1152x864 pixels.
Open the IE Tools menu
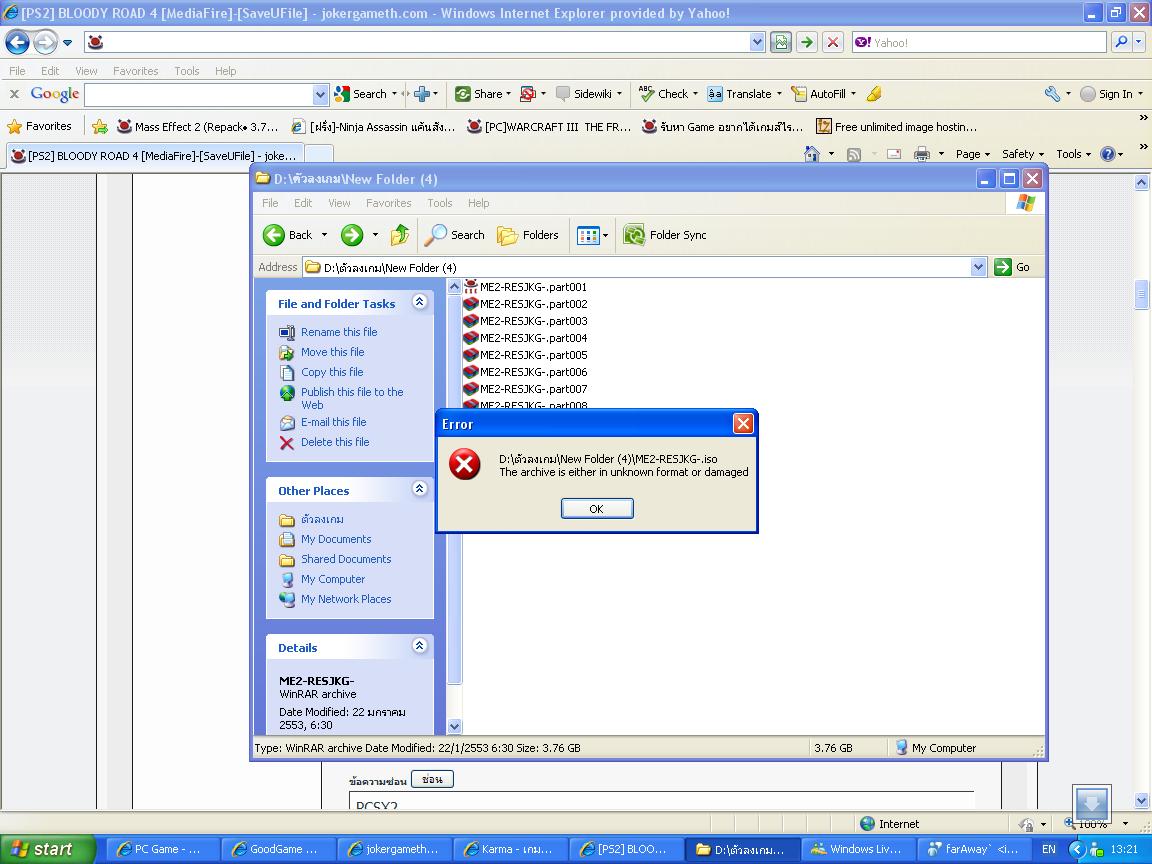[x=187, y=71]
